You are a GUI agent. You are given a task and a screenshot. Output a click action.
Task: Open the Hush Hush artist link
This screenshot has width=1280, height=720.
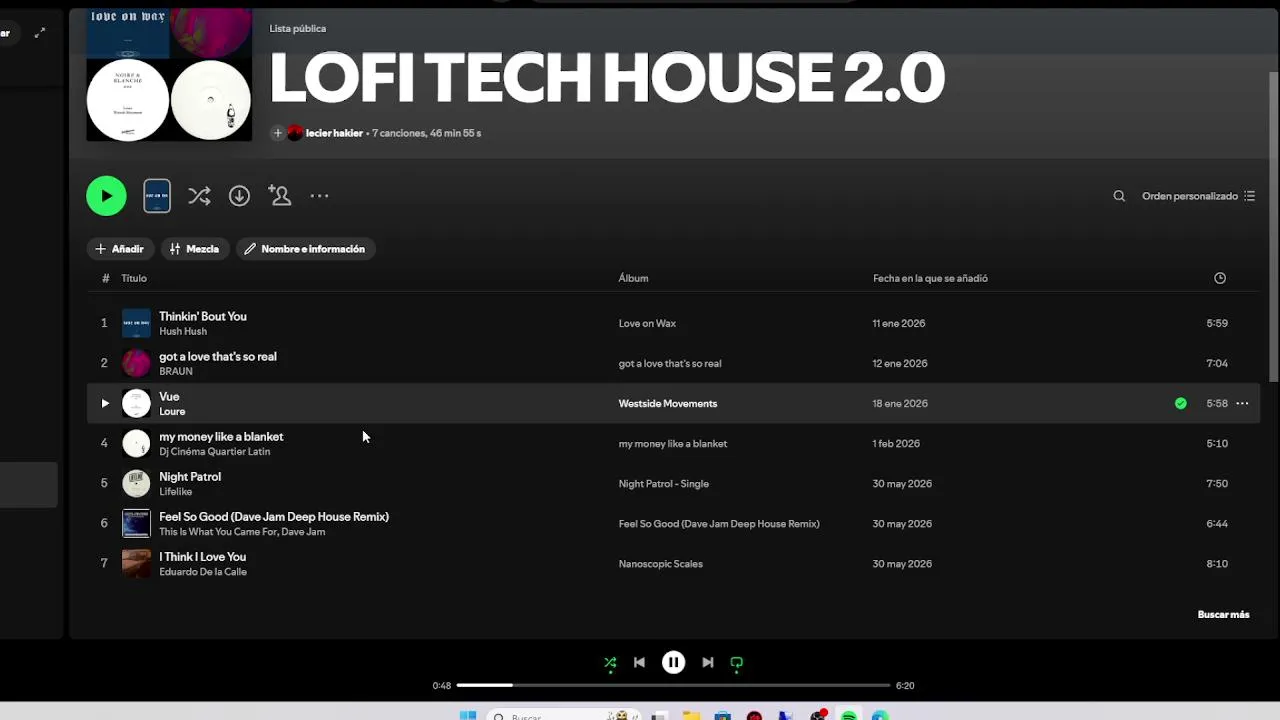click(x=183, y=331)
